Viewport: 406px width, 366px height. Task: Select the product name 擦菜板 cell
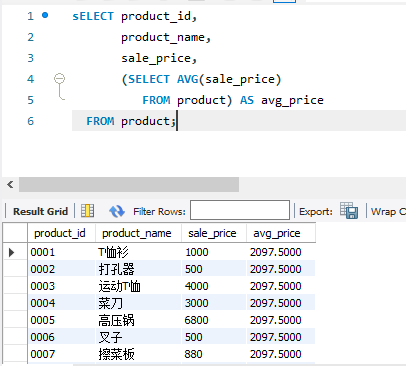point(138,354)
